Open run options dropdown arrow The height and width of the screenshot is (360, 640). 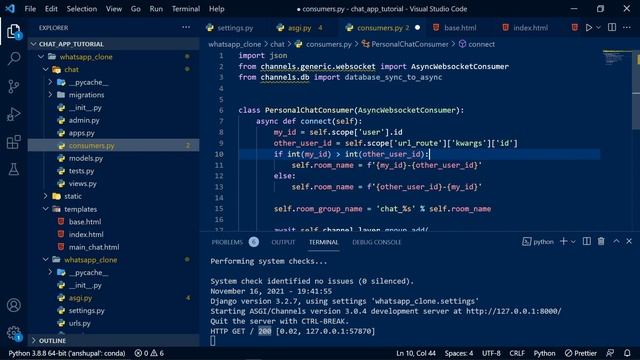pyautogui.click(x=598, y=28)
